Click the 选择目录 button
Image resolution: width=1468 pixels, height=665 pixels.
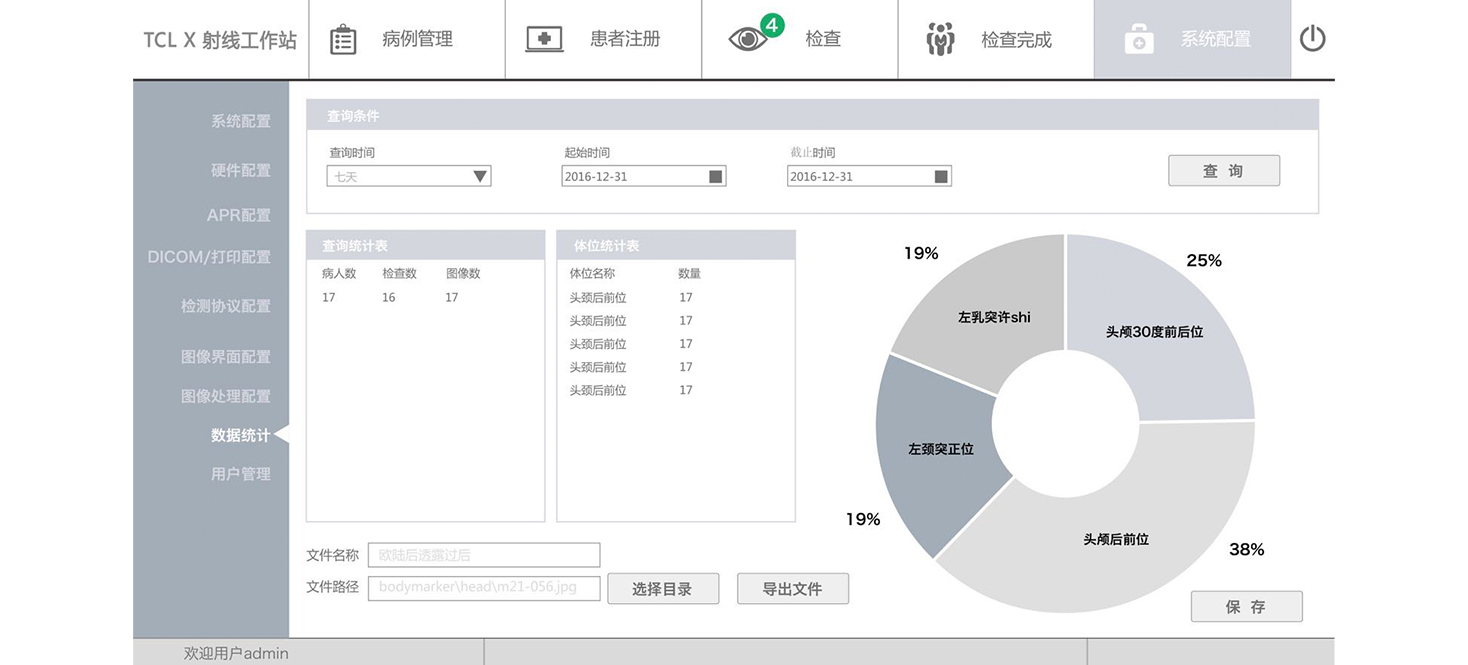click(663, 588)
